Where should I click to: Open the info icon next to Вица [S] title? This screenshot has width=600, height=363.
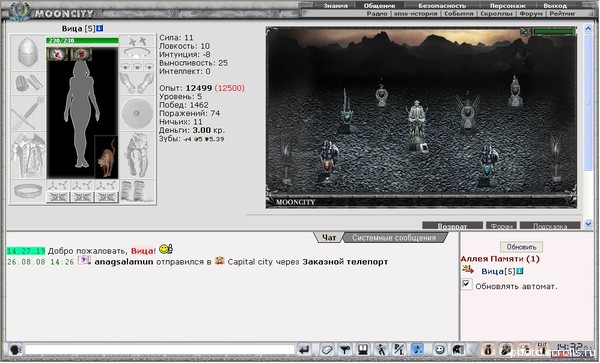point(99,28)
